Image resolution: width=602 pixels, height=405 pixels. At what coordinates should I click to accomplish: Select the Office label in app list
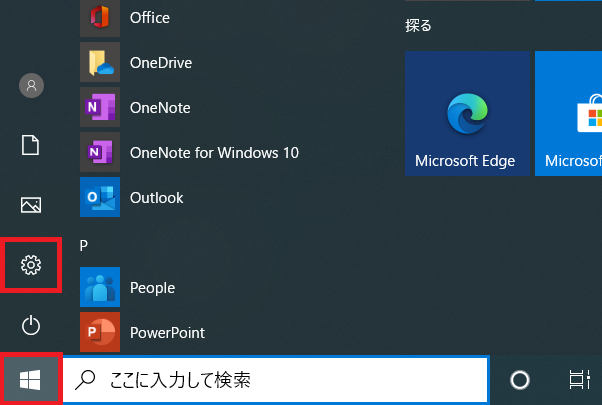coord(150,18)
